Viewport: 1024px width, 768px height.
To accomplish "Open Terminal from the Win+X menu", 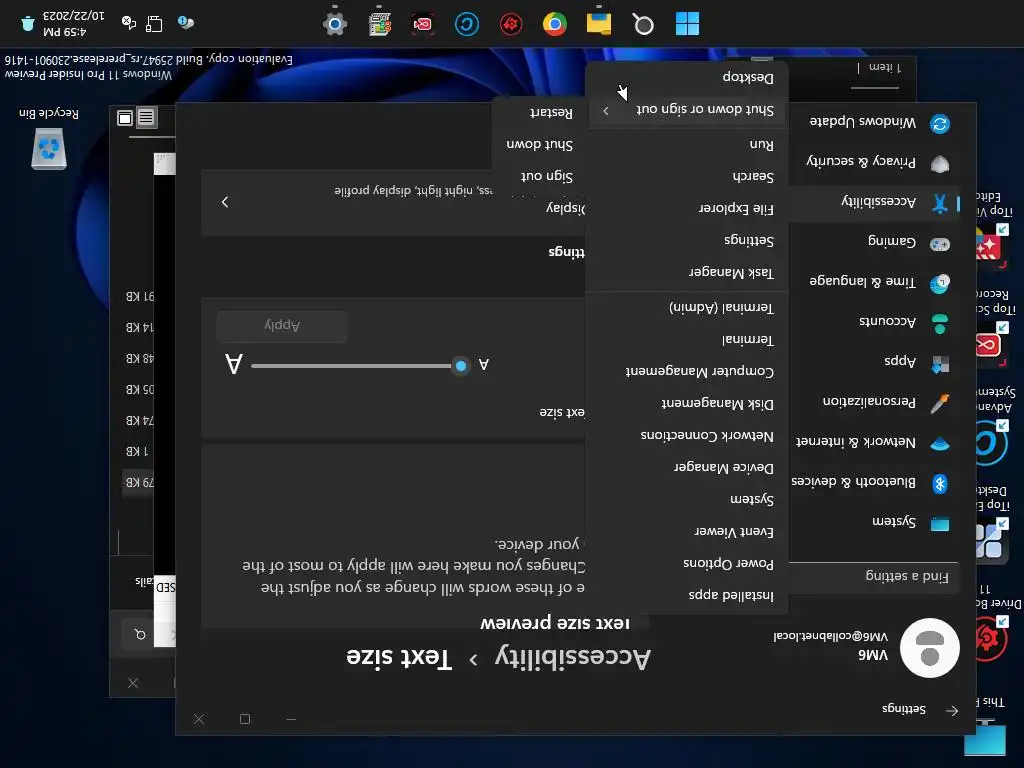I will tap(687, 340).
